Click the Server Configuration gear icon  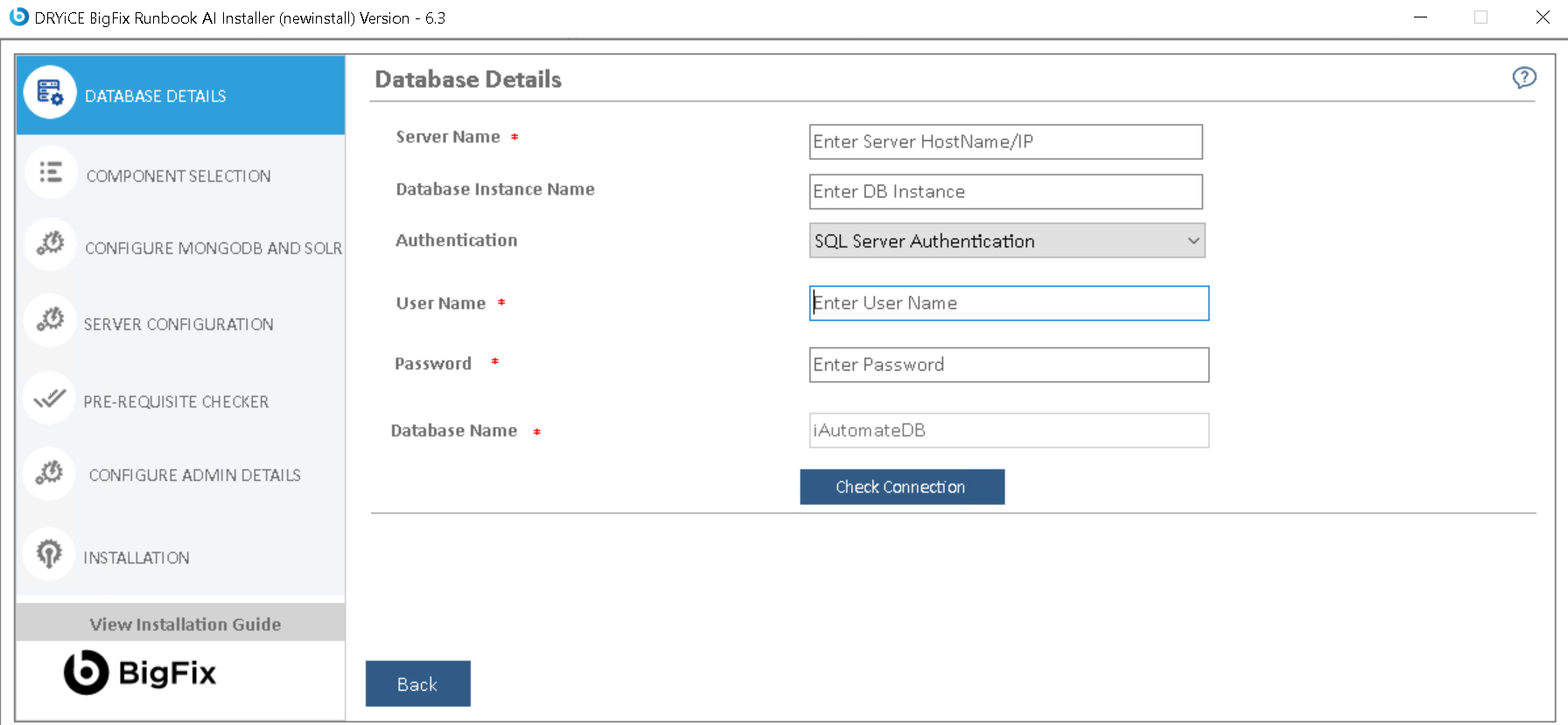51,320
